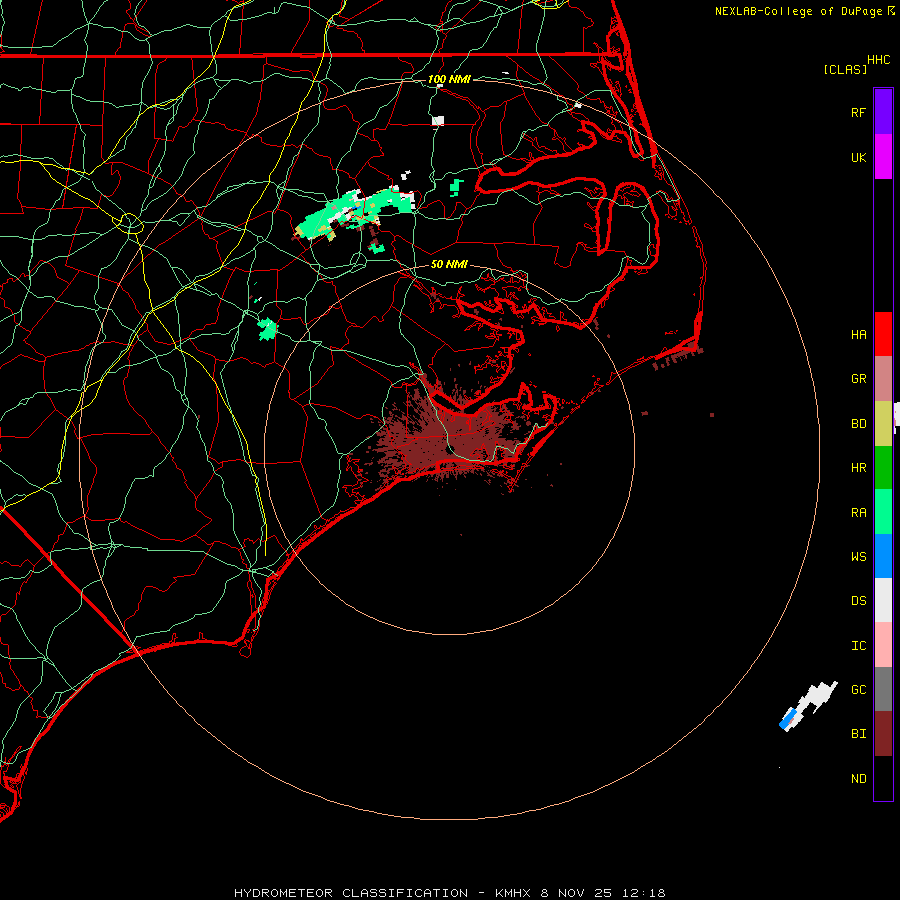This screenshot has height=900, width=900.
Task: Click the UK magenta legend swatch
Action: click(x=883, y=157)
